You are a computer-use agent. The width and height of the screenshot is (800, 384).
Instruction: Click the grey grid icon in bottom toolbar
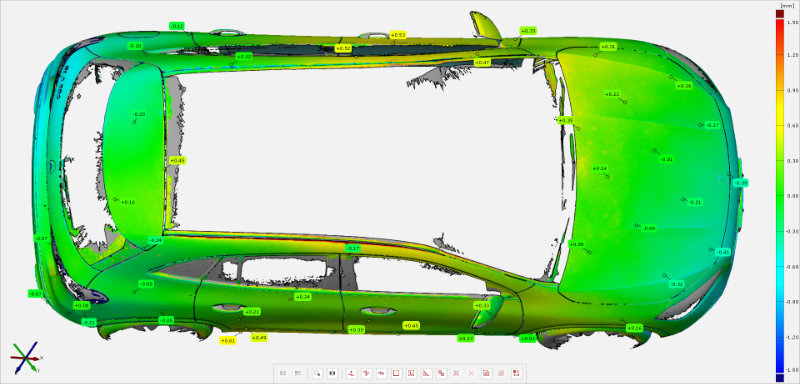coord(283,373)
